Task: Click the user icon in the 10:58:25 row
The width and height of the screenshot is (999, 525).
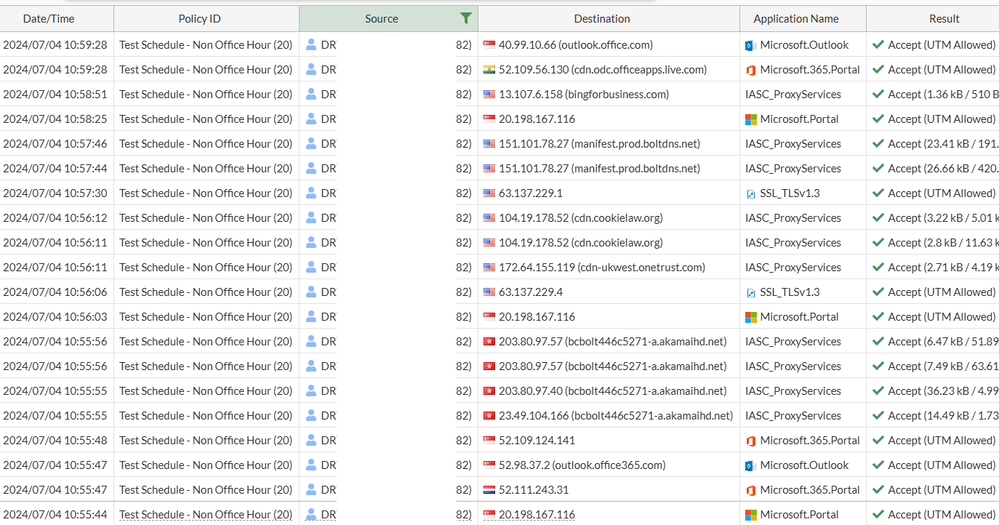Action: click(x=311, y=119)
